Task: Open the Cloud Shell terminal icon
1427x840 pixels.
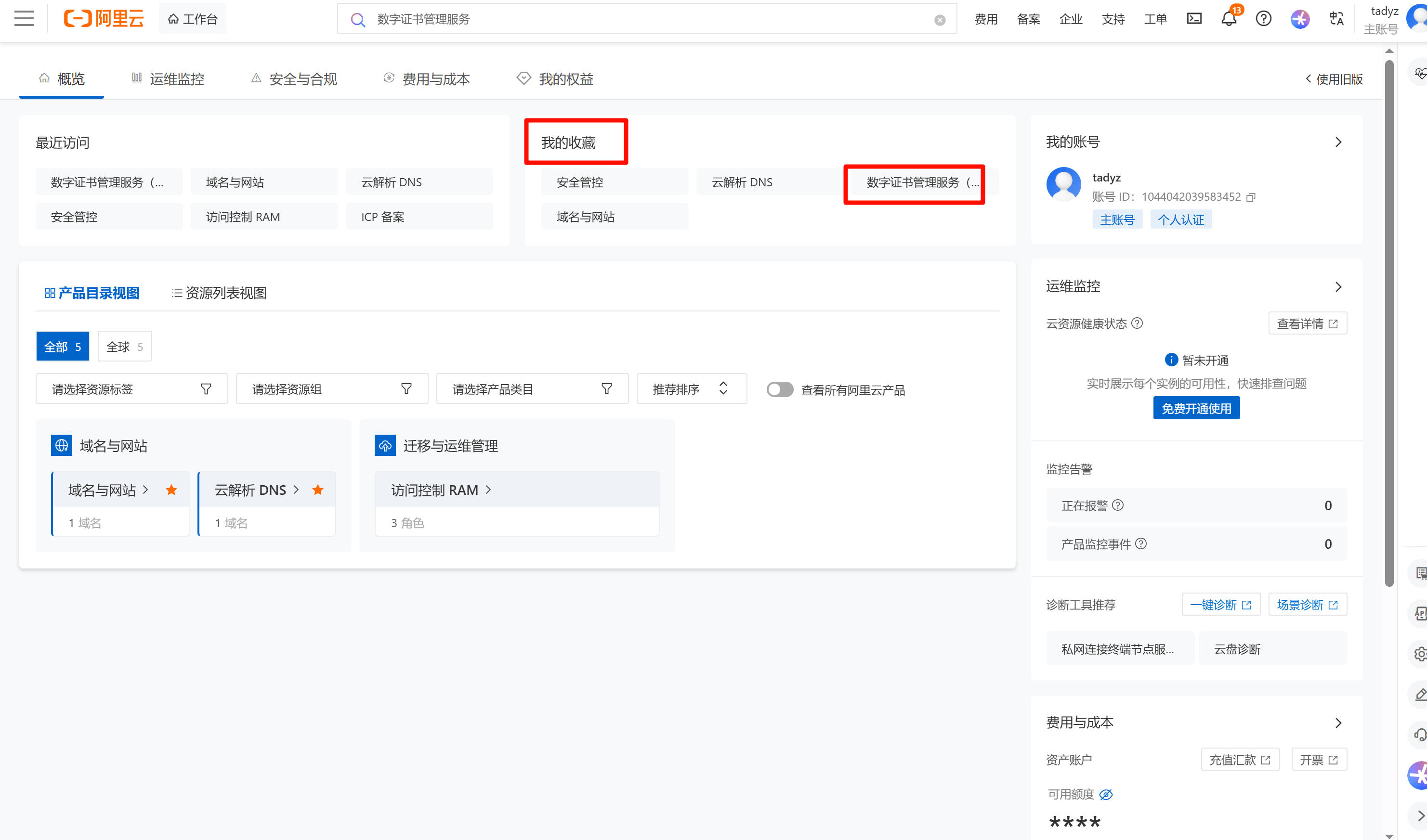Action: pos(1194,19)
